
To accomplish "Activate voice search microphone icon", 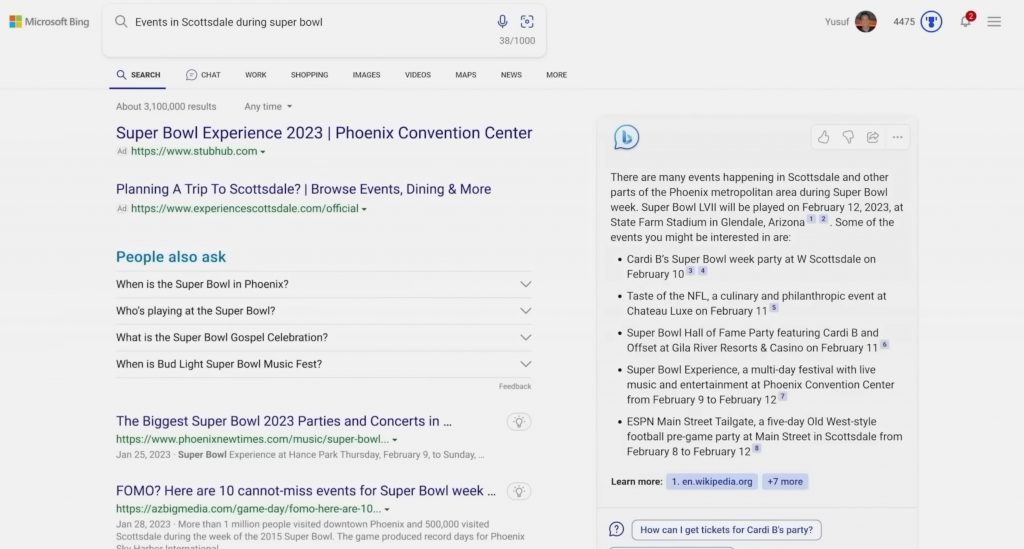I will click(502, 22).
